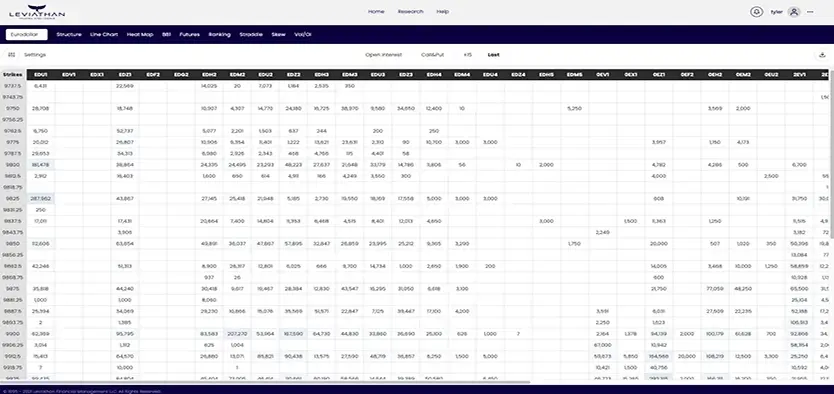Click the EDH2 column header

[209, 75]
